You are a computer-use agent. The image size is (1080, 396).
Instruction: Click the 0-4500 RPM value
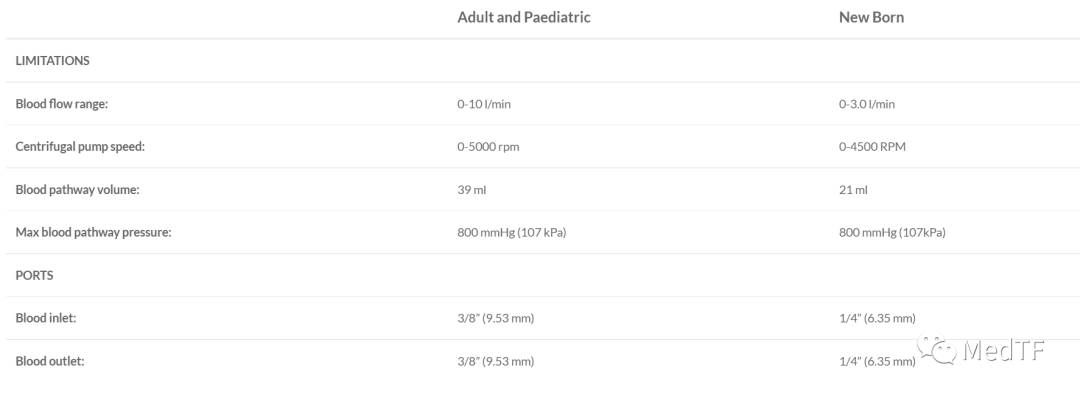tap(872, 147)
